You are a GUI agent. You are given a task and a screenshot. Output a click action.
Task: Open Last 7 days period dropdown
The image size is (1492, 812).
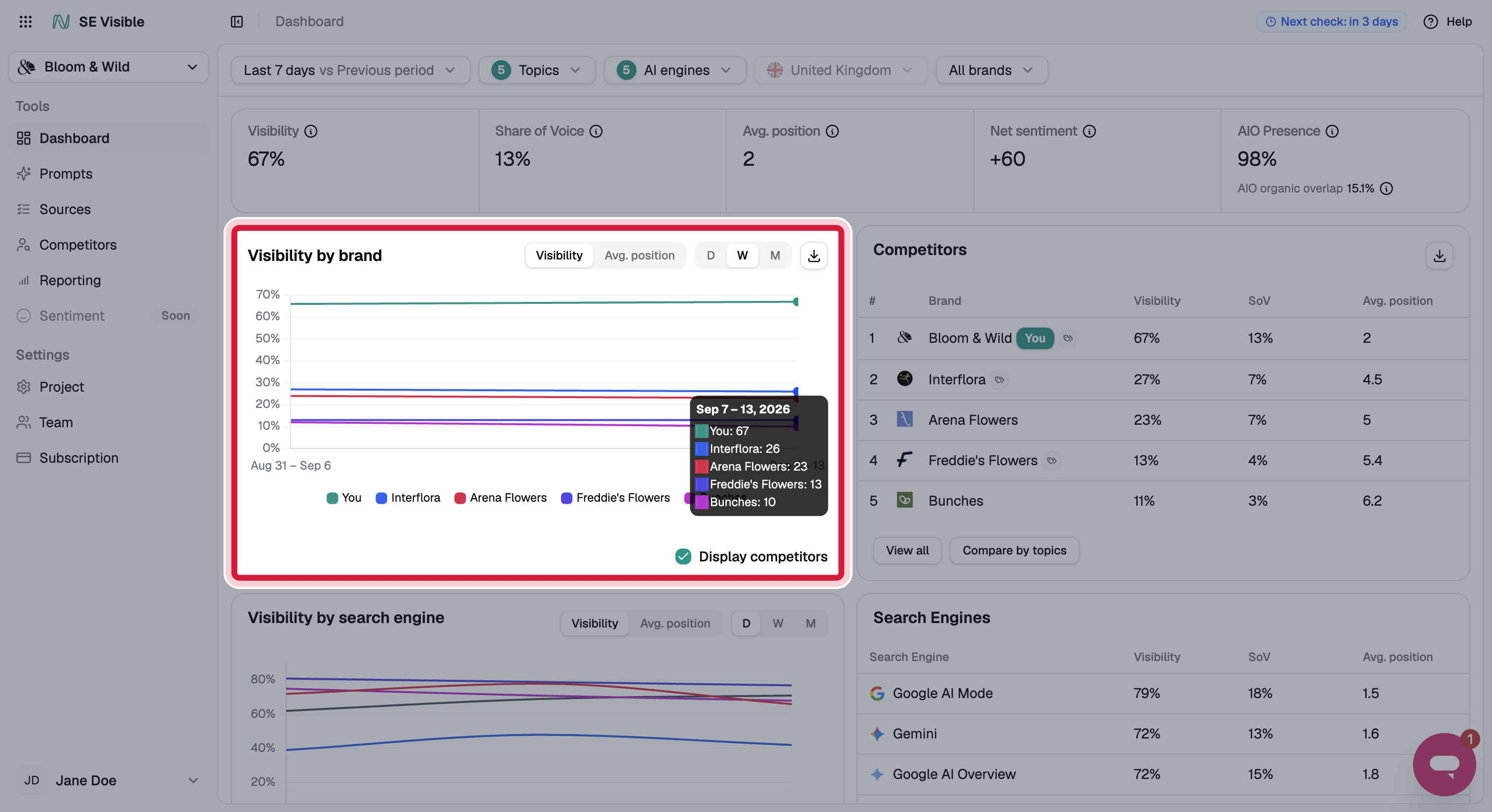tap(350, 70)
